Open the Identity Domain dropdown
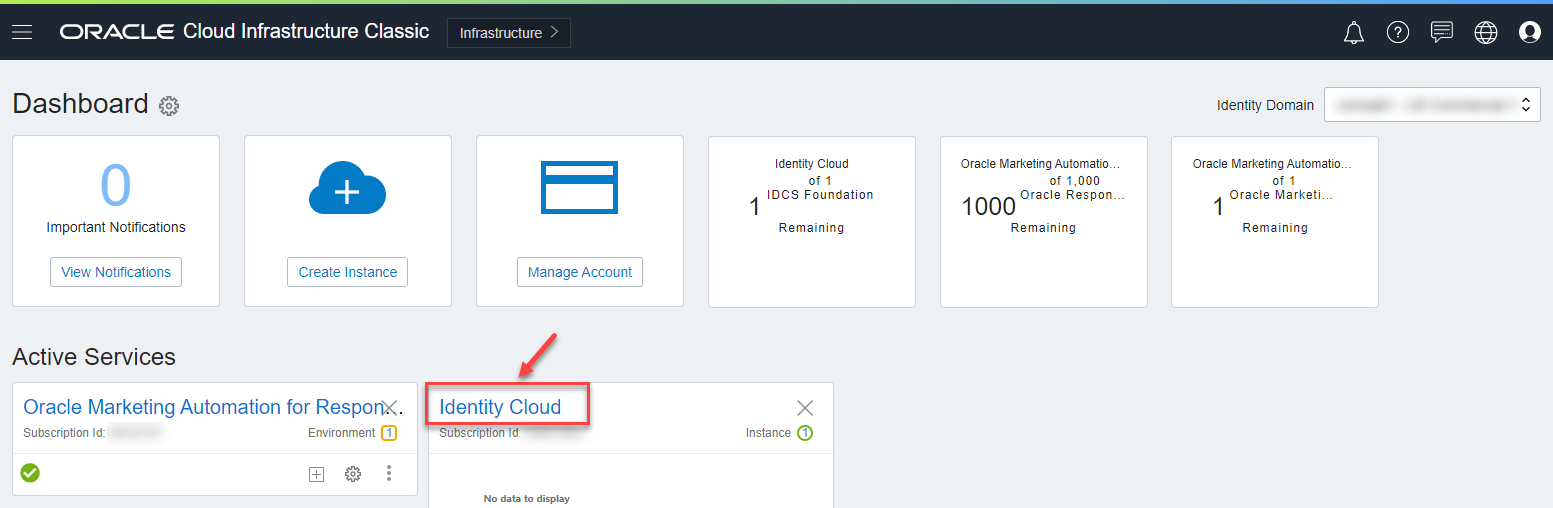 coord(1432,105)
